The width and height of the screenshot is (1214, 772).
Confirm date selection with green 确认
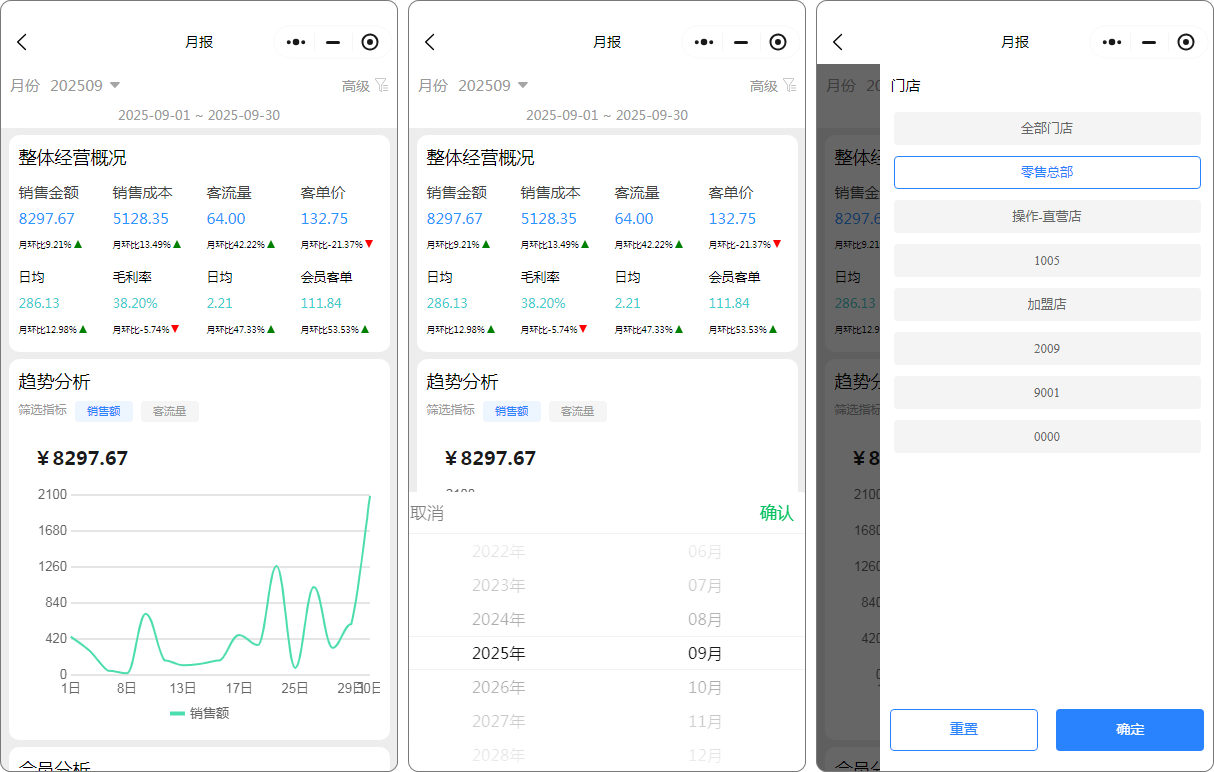tap(776, 513)
